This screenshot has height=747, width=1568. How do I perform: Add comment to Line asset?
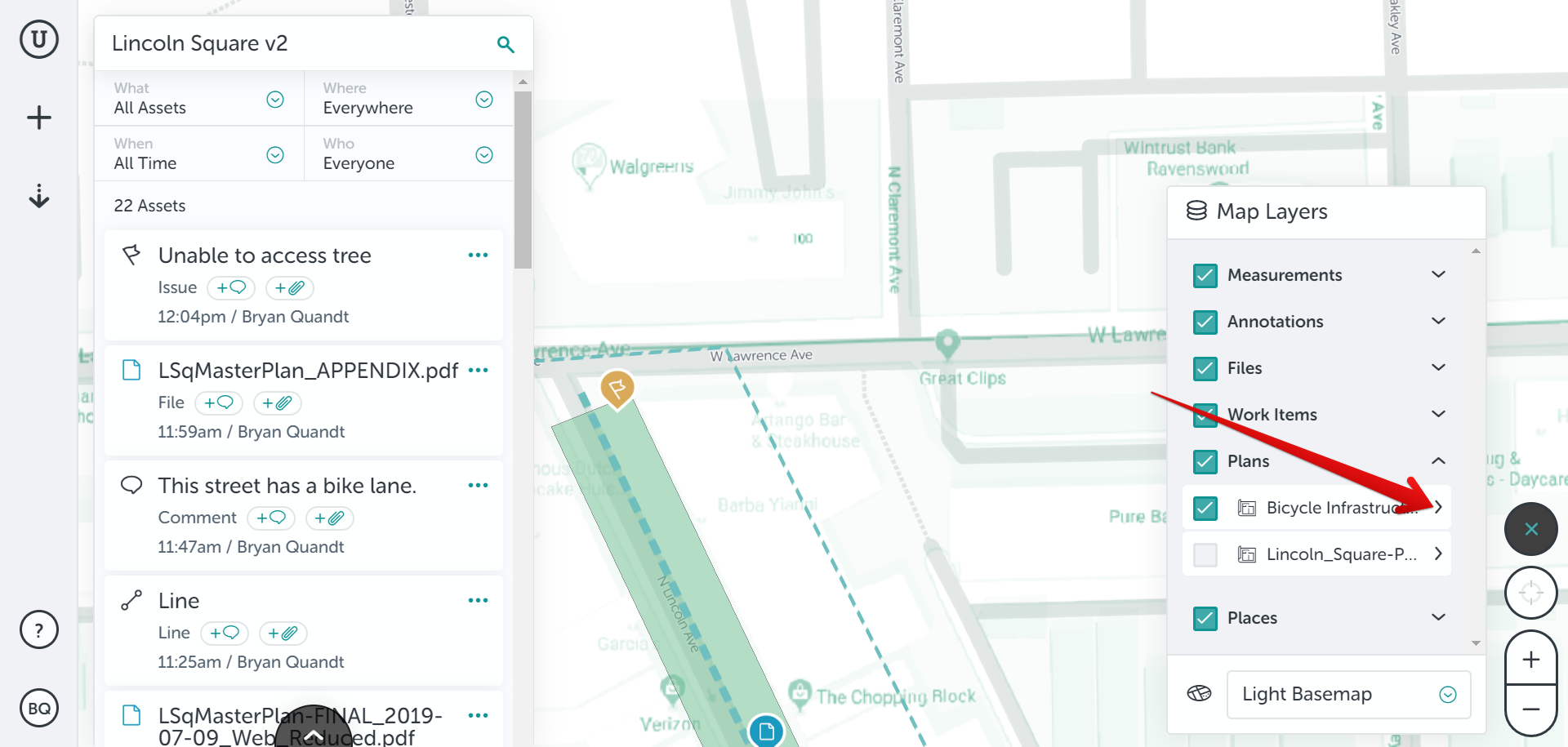point(225,634)
